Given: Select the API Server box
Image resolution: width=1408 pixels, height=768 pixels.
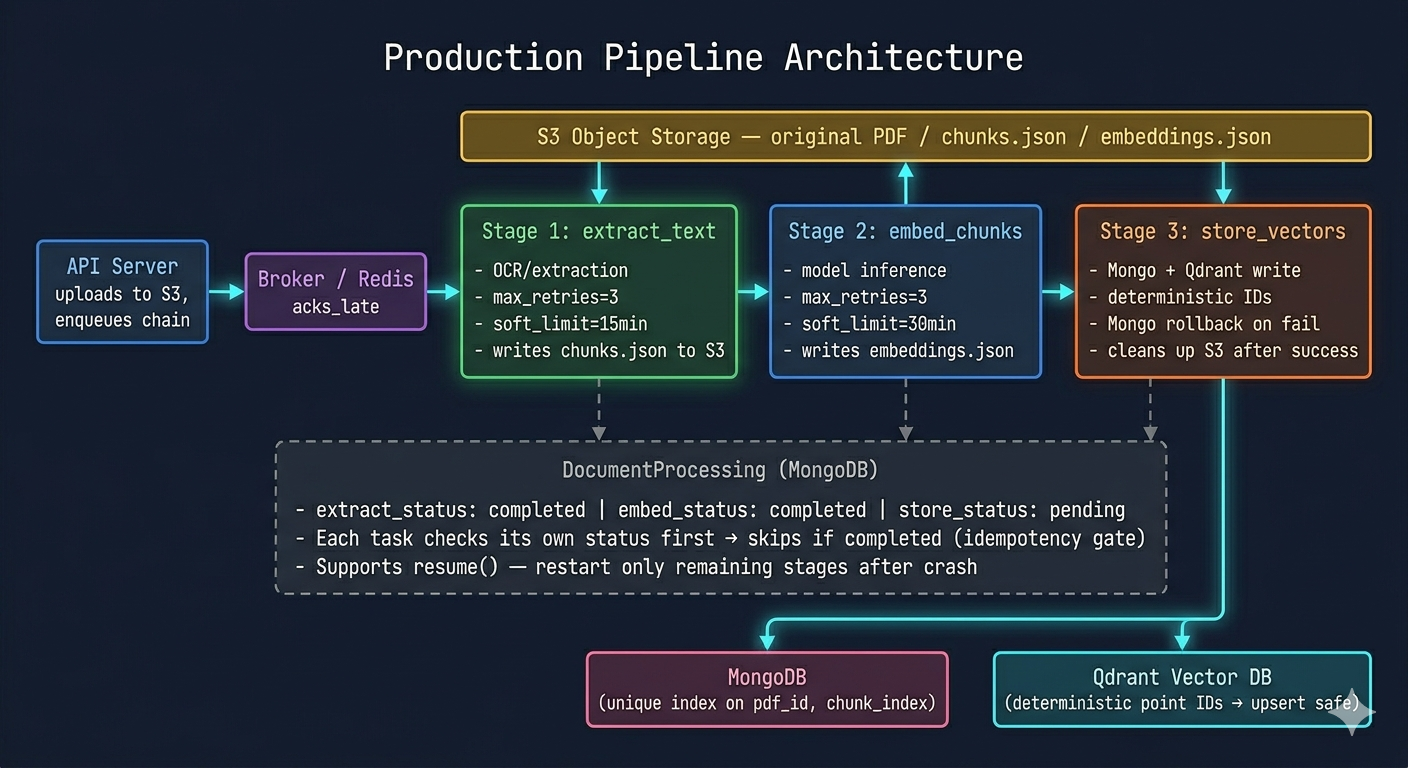Looking at the screenshot, I should (x=123, y=292).
